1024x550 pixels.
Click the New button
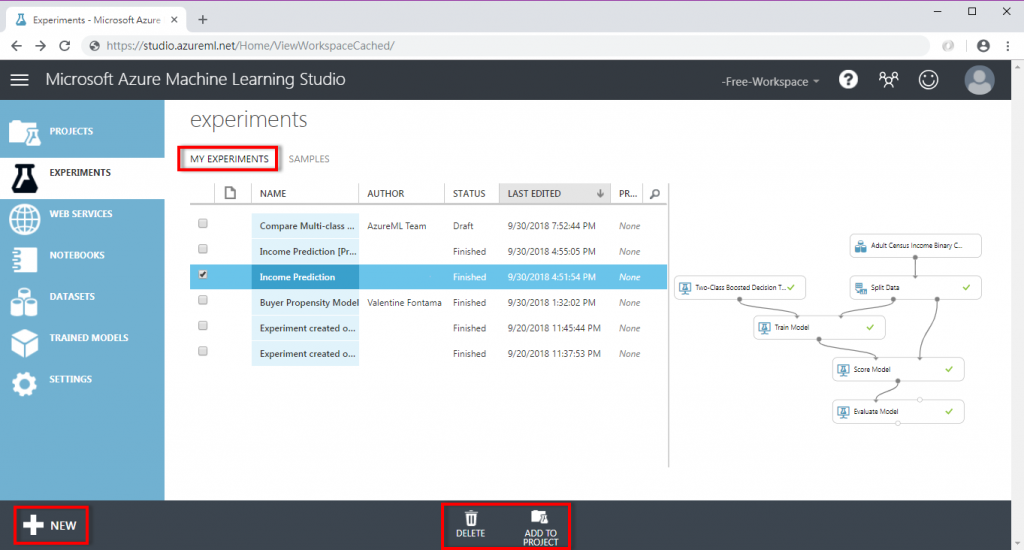point(51,525)
